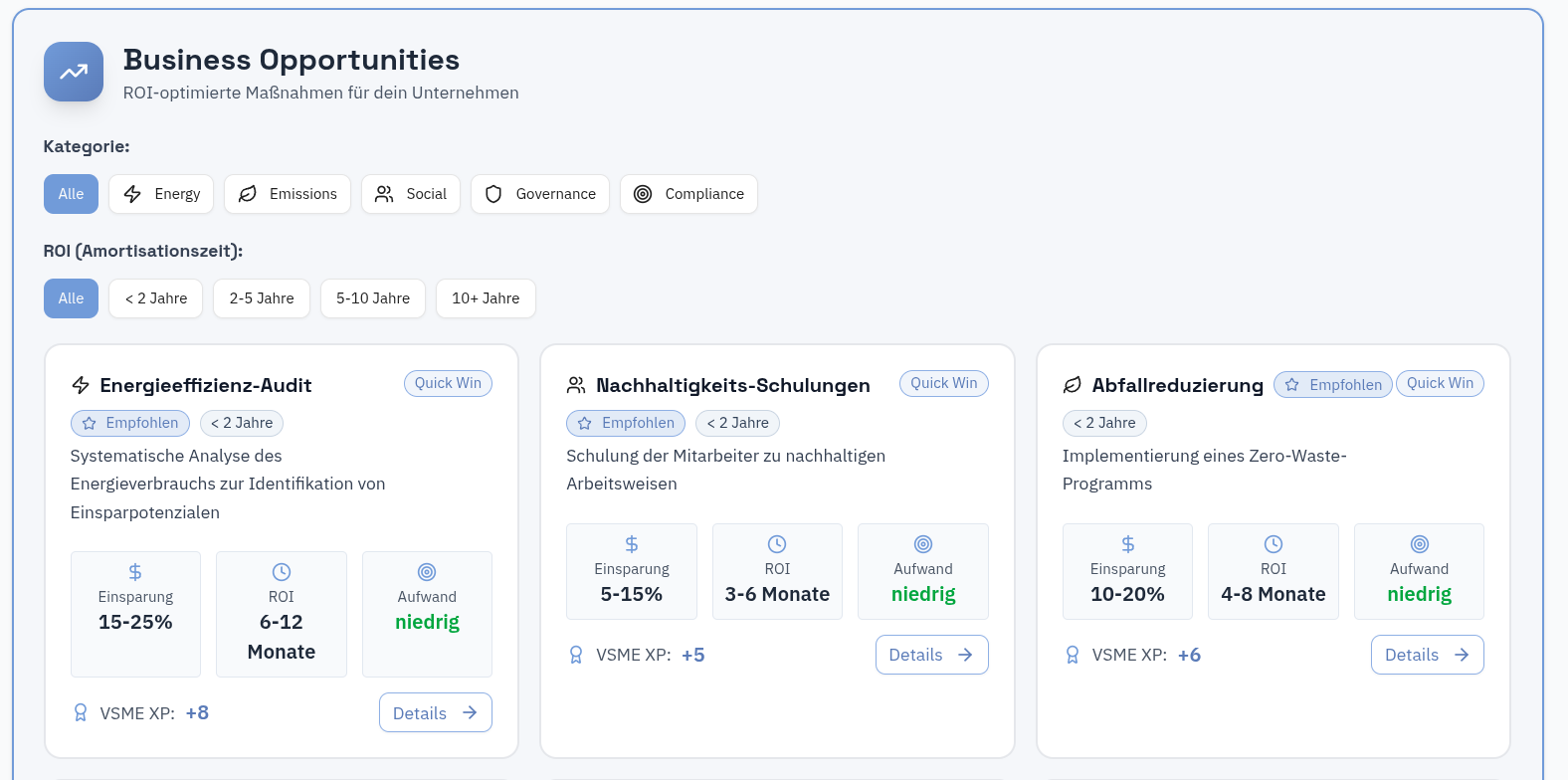Click target icon in Abfallreduzierung Aufwand box
The width and height of the screenshot is (1568, 780).
(x=1420, y=544)
